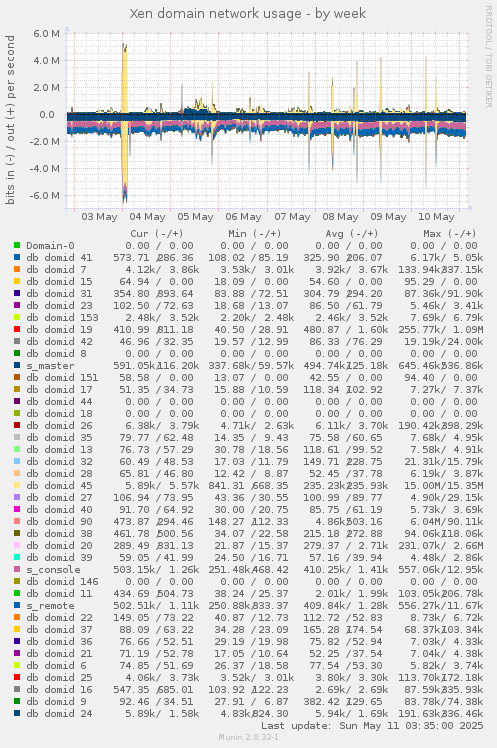The width and height of the screenshot is (497, 748).
Task: Click the 'db domid 42' legend label
Action: 59,342
